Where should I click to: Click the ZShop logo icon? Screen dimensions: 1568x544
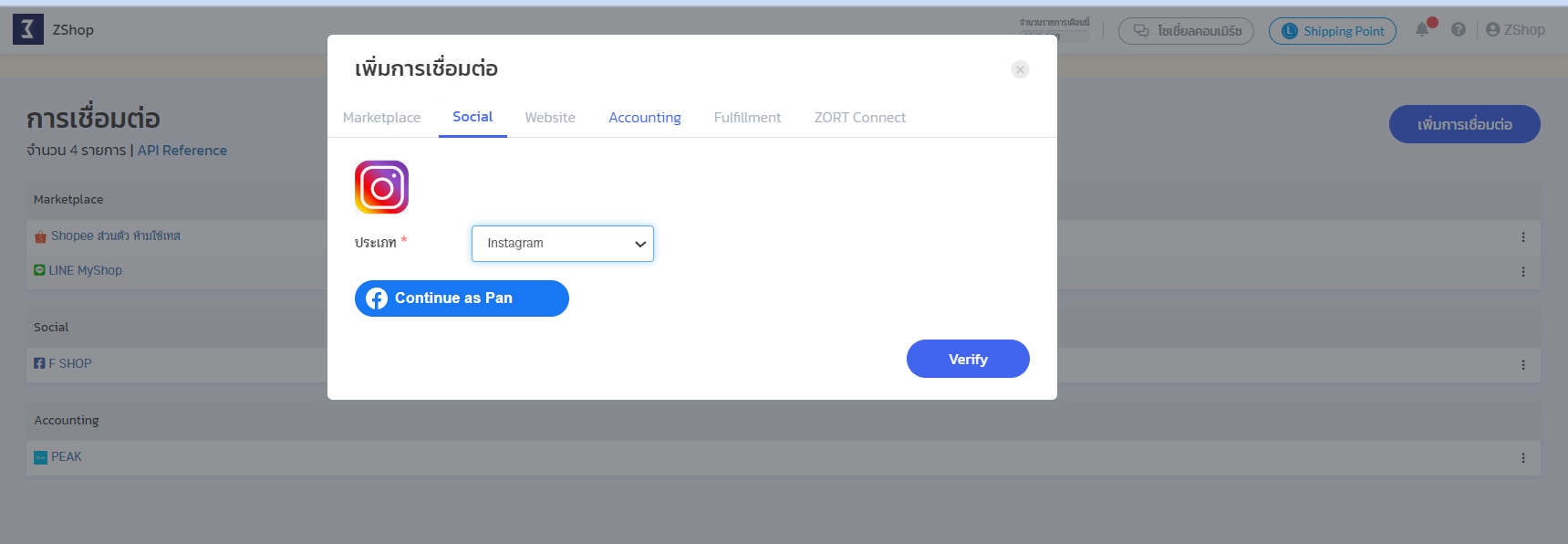coord(28,30)
